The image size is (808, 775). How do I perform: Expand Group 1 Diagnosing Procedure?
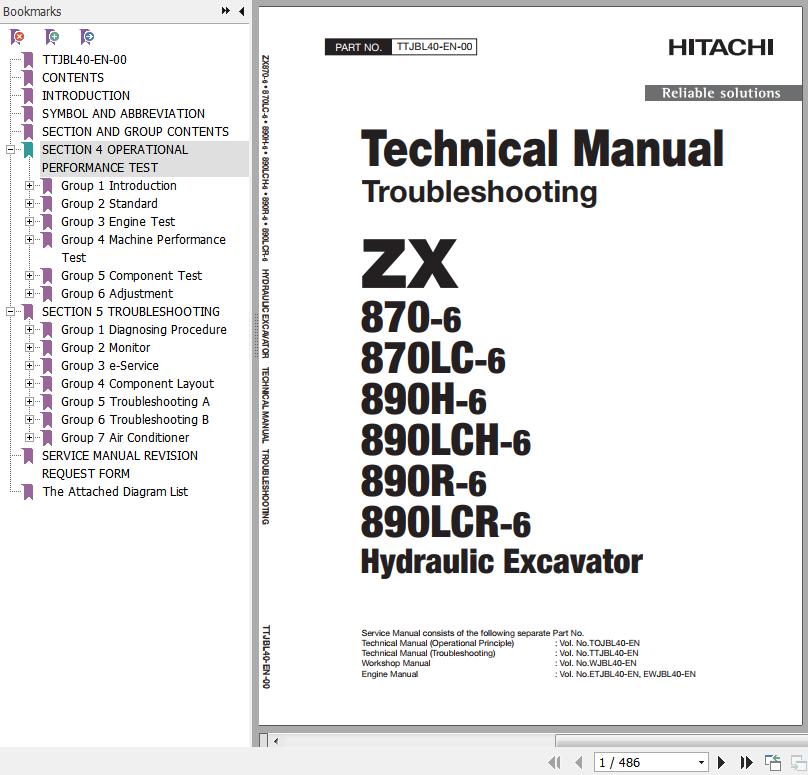tap(29, 329)
